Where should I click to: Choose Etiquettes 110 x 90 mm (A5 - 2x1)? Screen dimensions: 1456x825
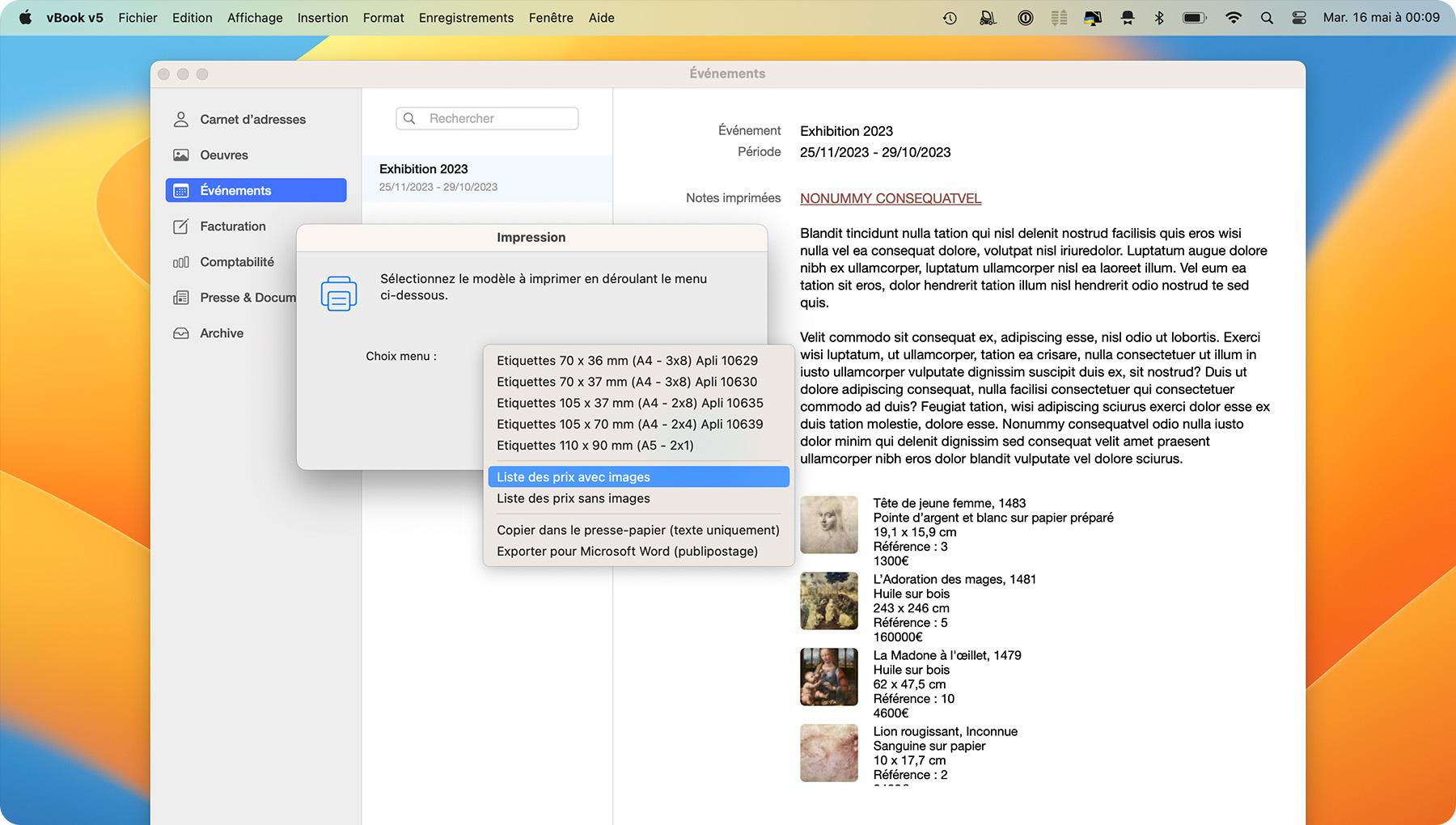pos(638,446)
